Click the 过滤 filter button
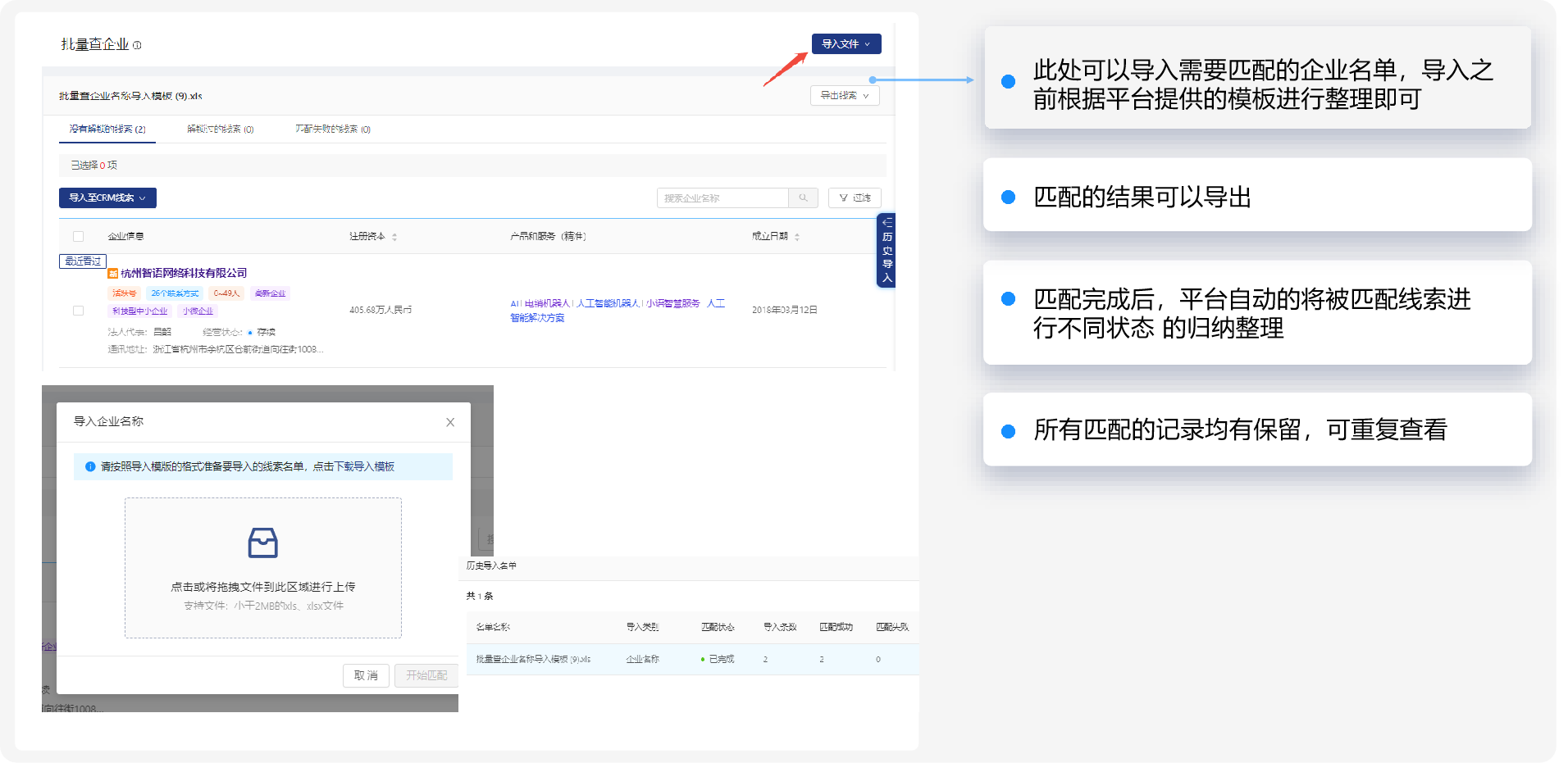Image resolution: width=1568 pixels, height=763 pixels. pos(855,198)
